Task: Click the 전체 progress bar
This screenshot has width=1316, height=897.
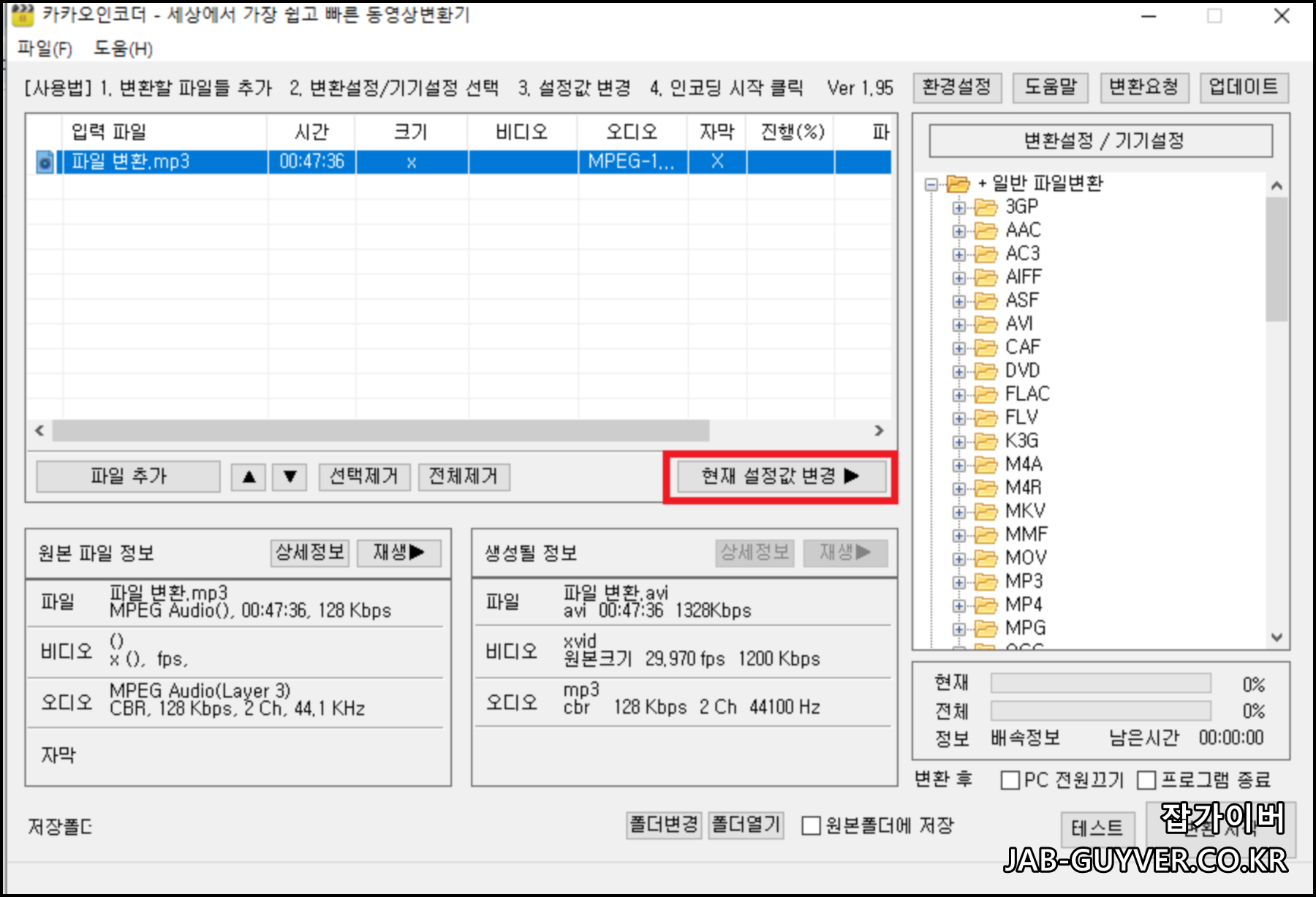Action: pos(1100,711)
